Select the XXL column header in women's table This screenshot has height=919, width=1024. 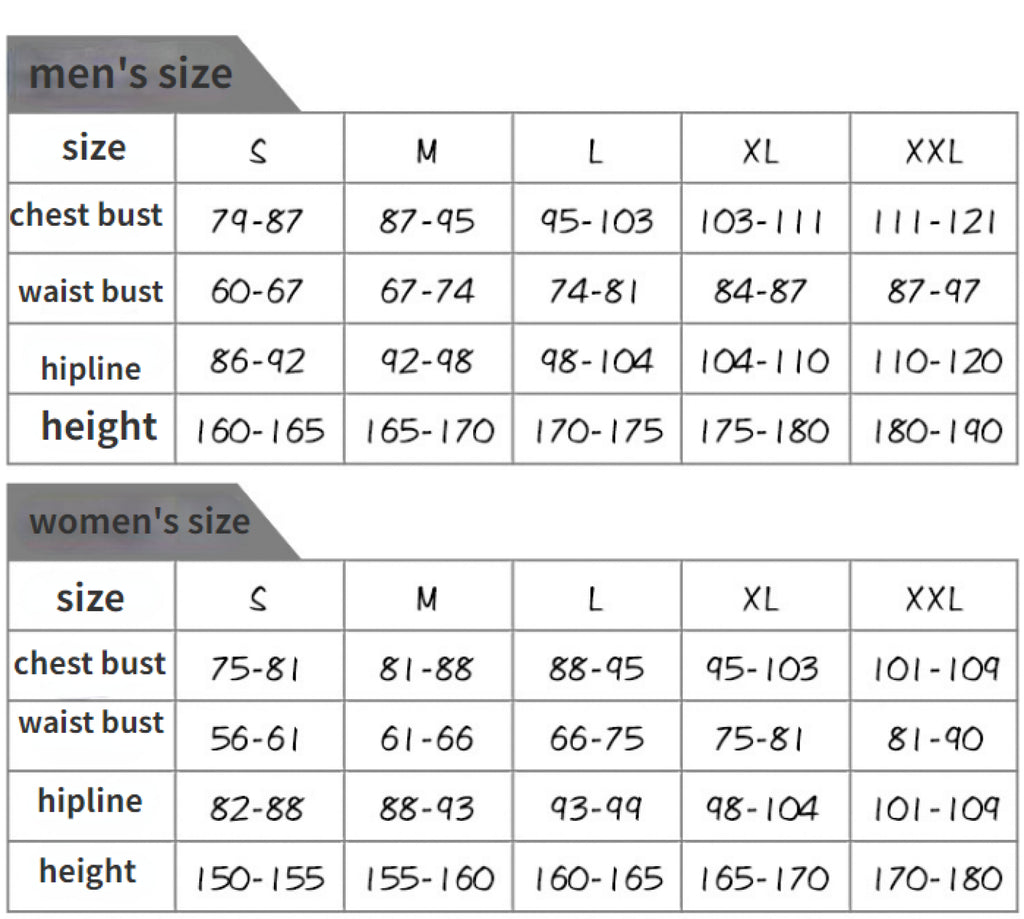tap(934, 598)
